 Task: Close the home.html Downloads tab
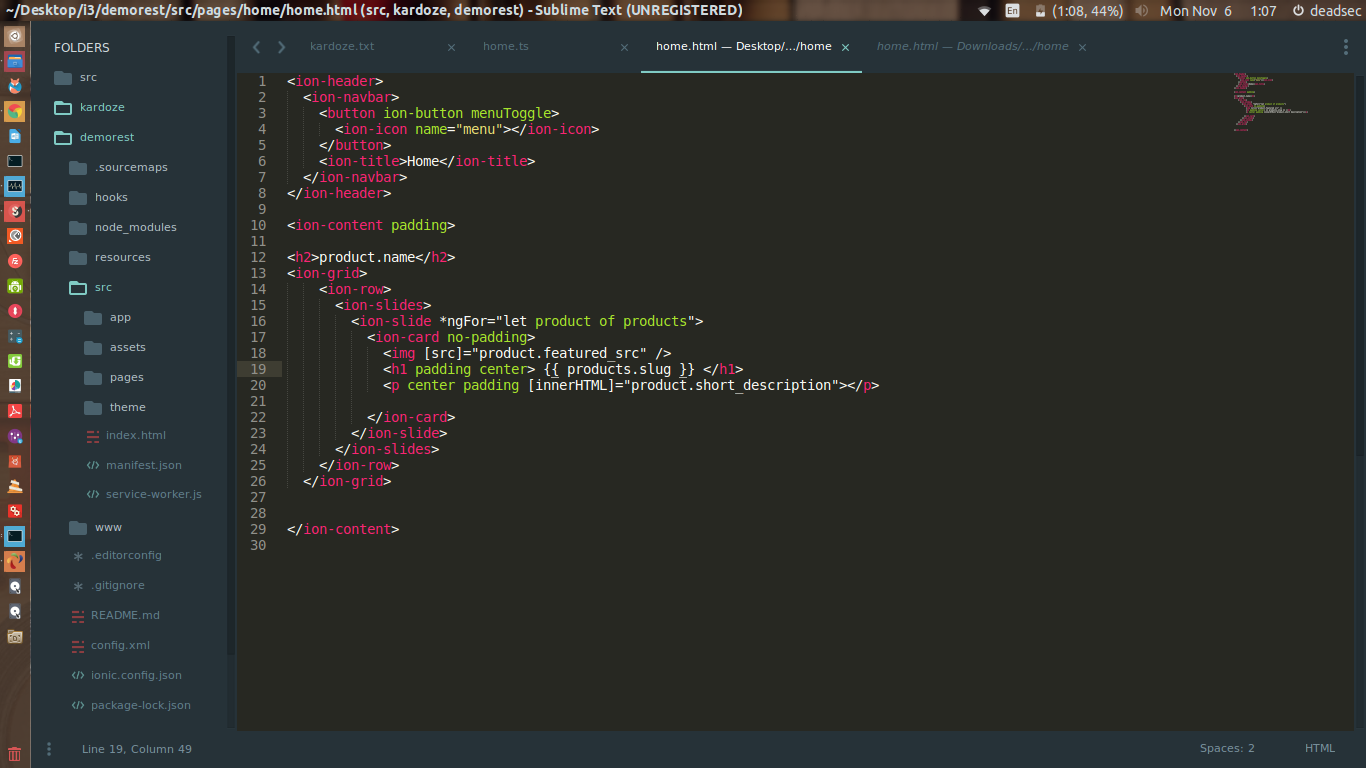(1082, 47)
